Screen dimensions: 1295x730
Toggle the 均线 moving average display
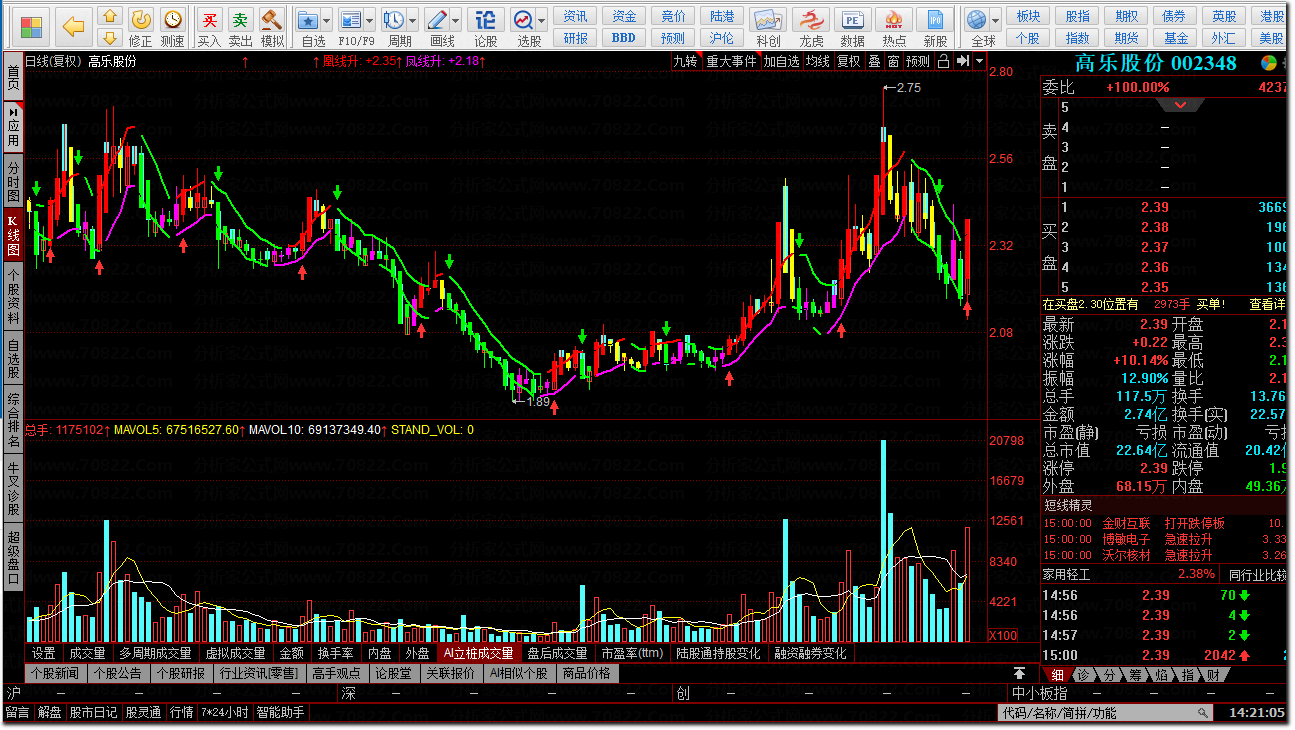[x=817, y=61]
